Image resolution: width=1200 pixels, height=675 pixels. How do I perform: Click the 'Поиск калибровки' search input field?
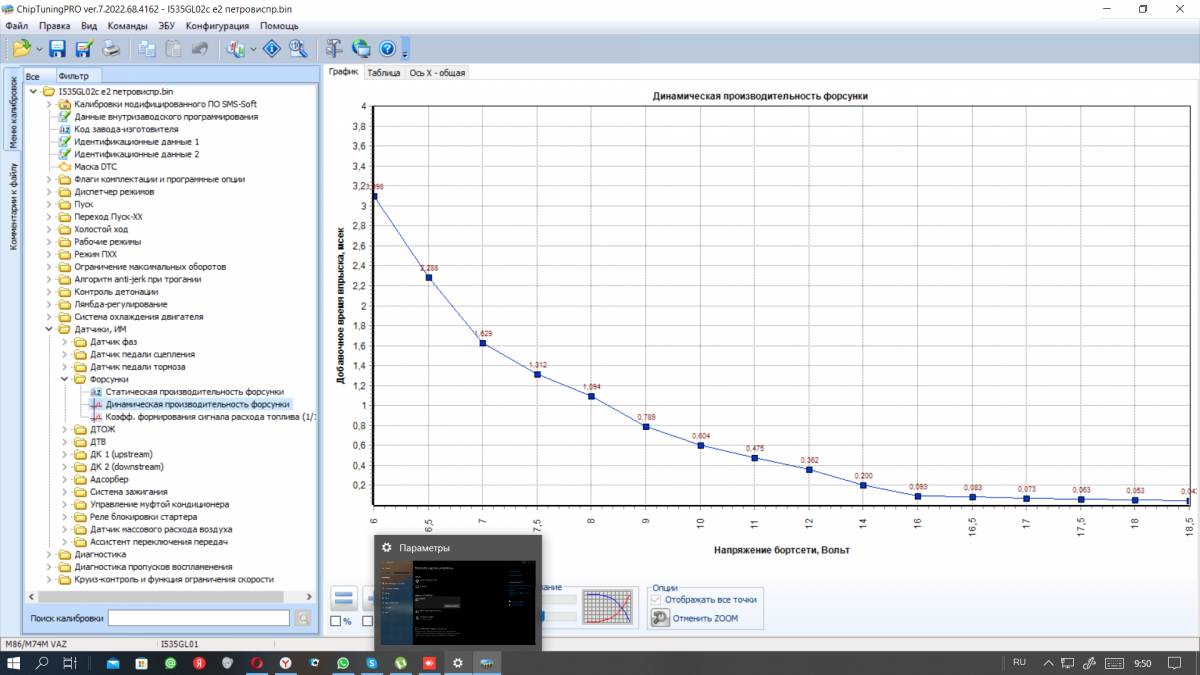199,618
